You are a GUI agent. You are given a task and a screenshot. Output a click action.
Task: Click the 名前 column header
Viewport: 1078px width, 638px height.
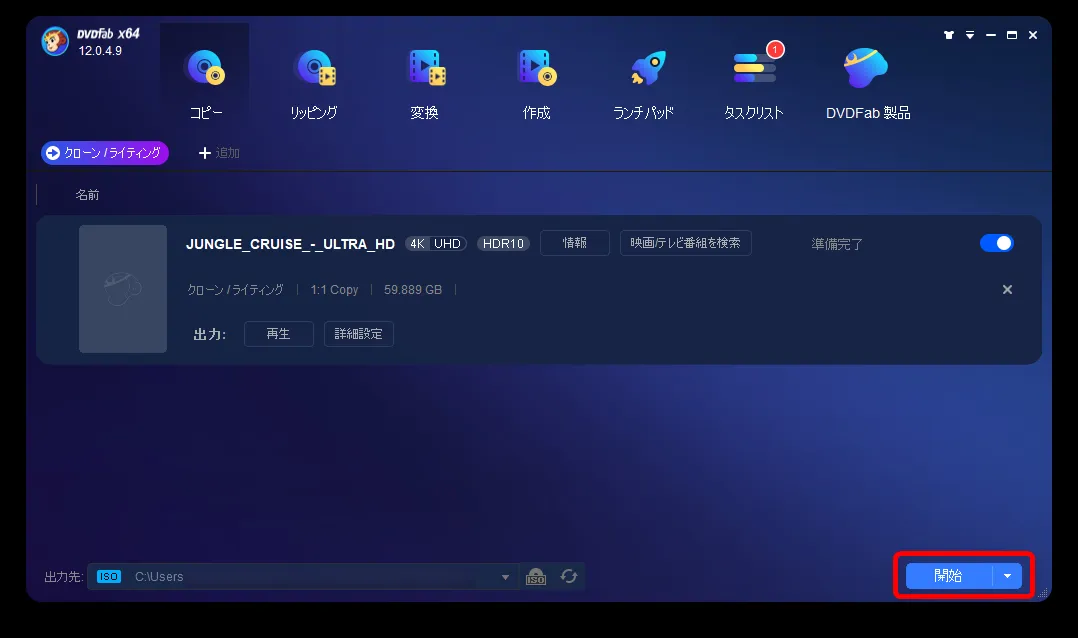[87, 195]
